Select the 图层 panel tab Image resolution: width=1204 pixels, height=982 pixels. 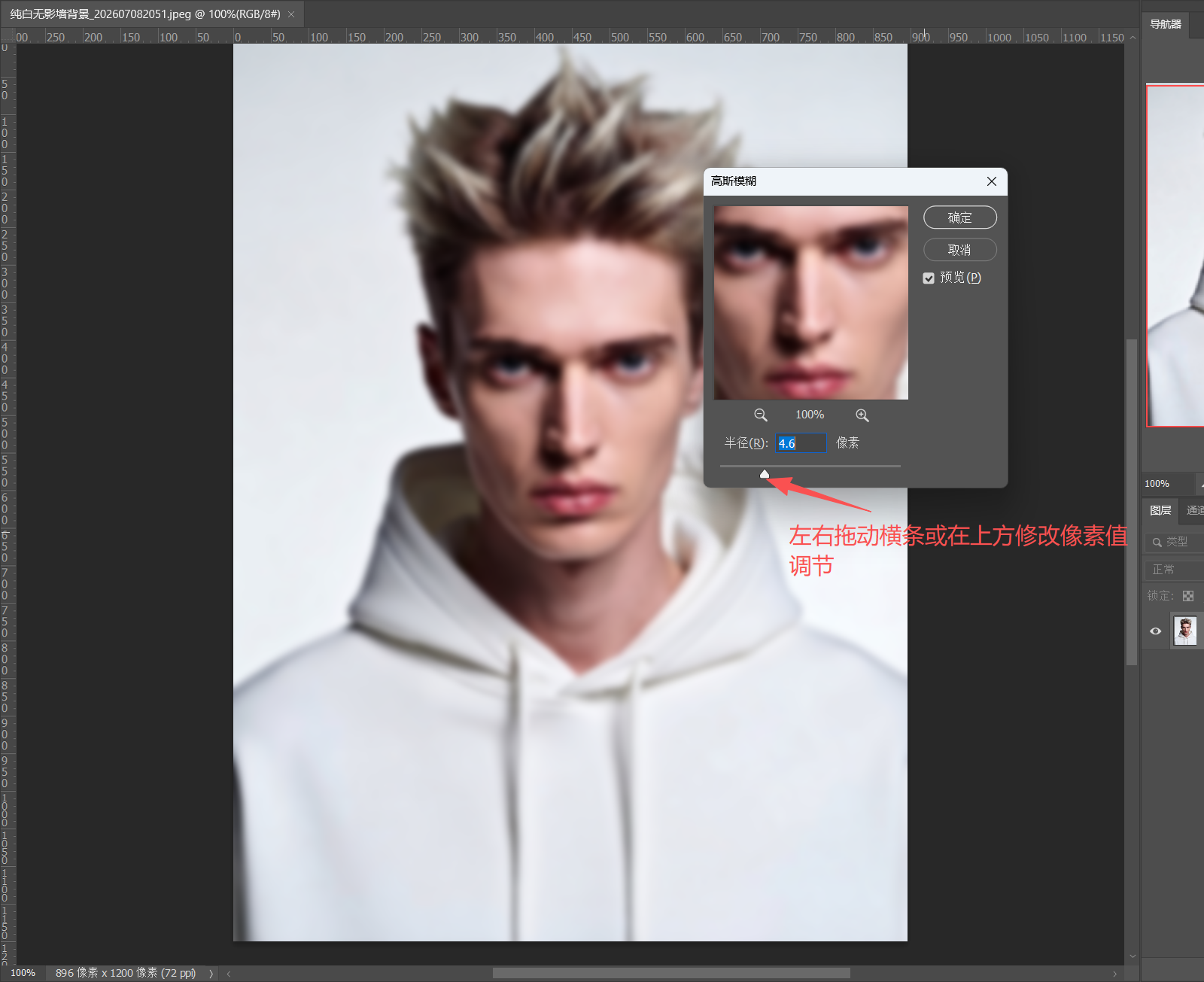[x=1160, y=510]
